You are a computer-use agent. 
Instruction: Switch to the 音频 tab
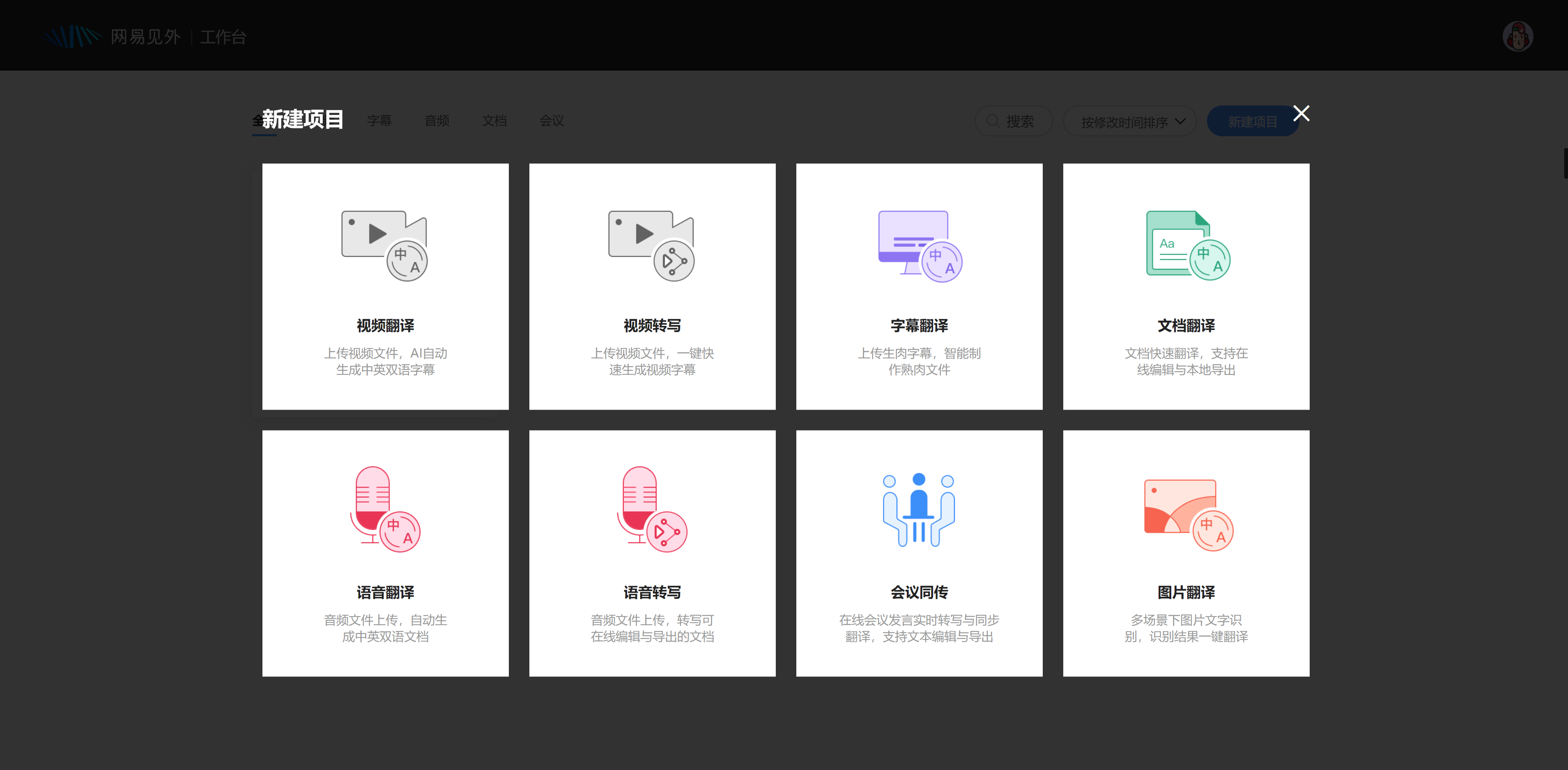tap(437, 120)
